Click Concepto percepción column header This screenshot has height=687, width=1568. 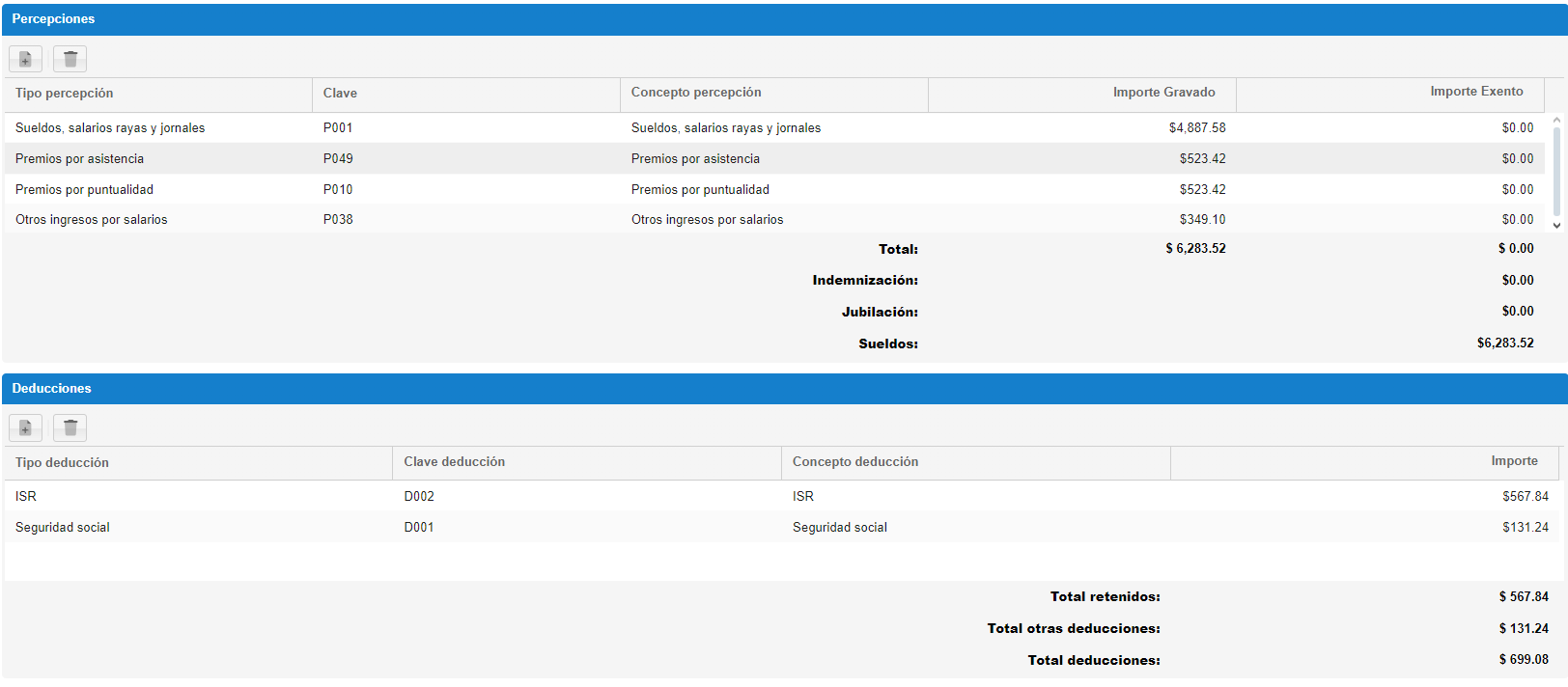pos(696,93)
